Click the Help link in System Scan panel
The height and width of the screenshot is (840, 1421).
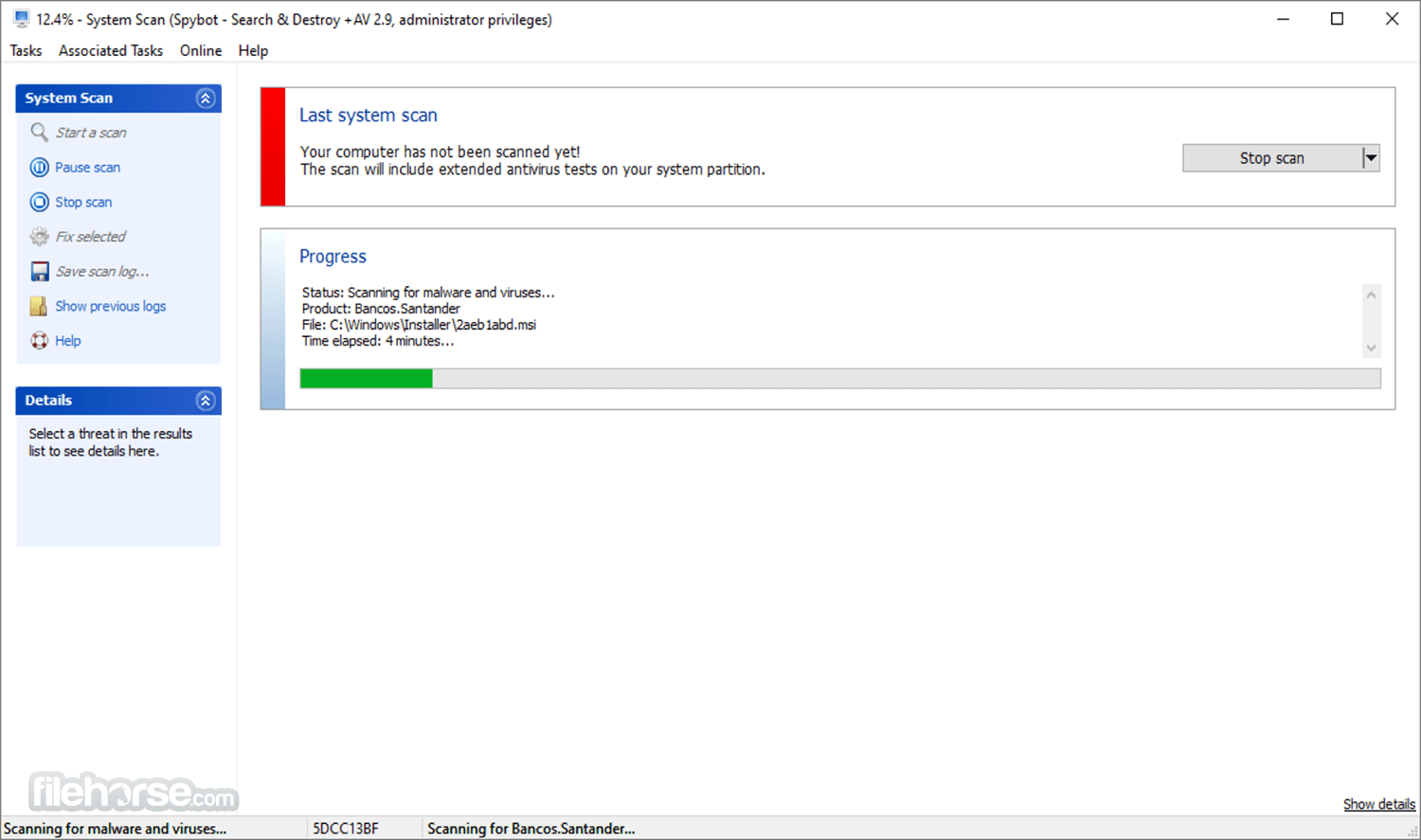pos(67,341)
